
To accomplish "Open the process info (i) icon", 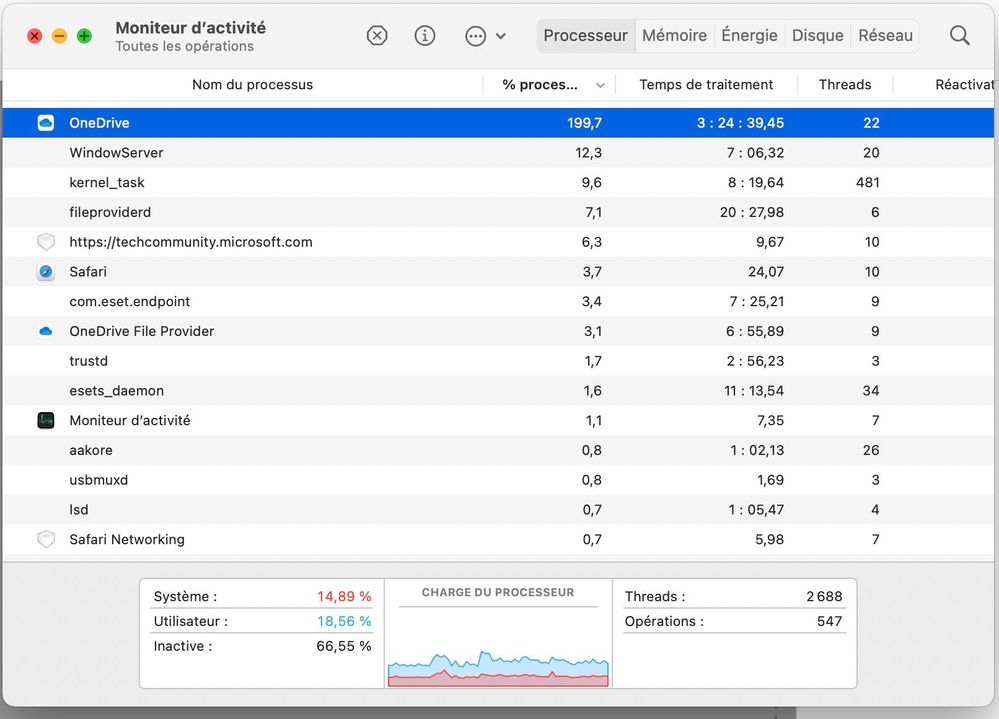I will (x=425, y=36).
